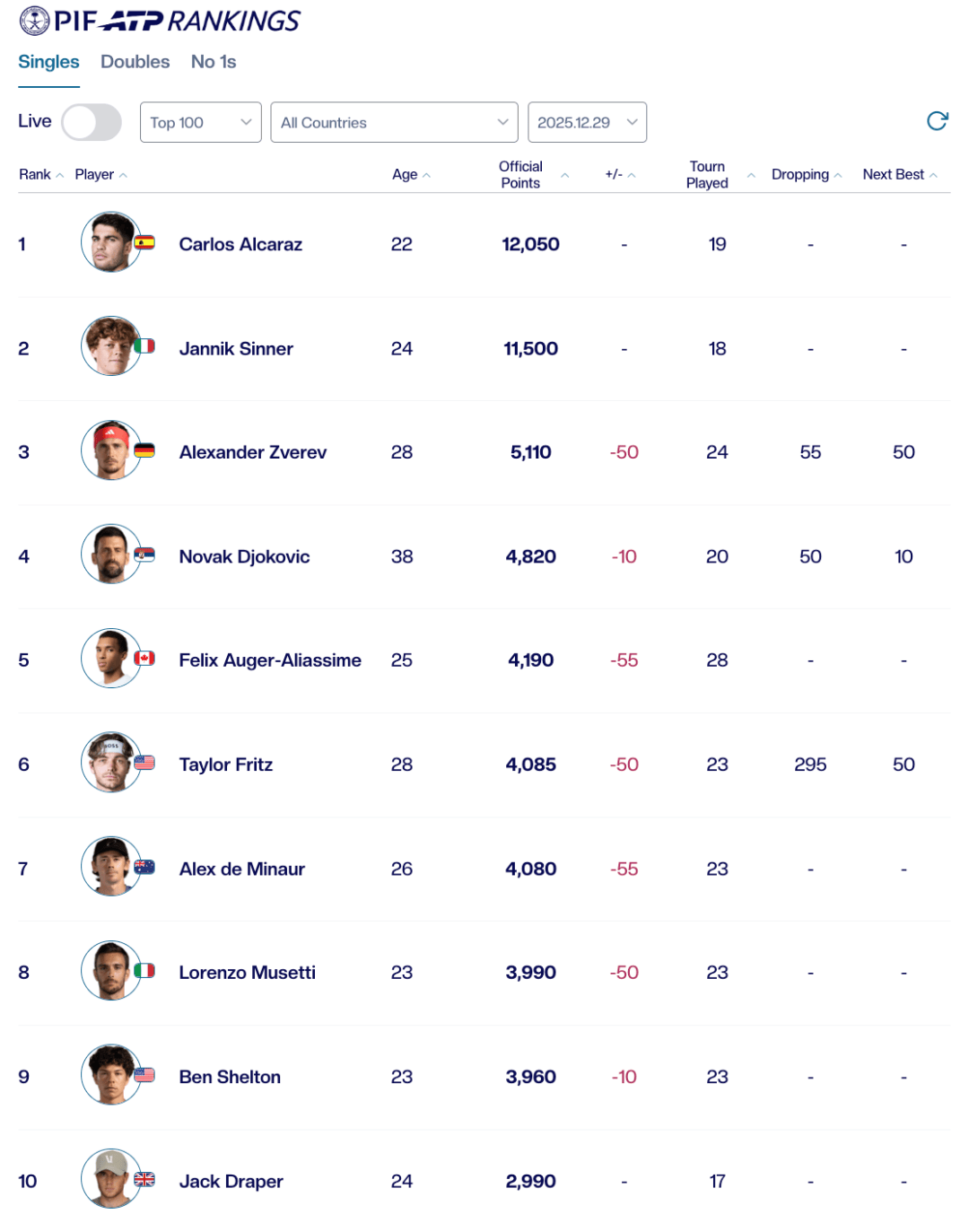Sort by Dropping column arrow
The width and height of the screenshot is (969, 1232).
(838, 175)
